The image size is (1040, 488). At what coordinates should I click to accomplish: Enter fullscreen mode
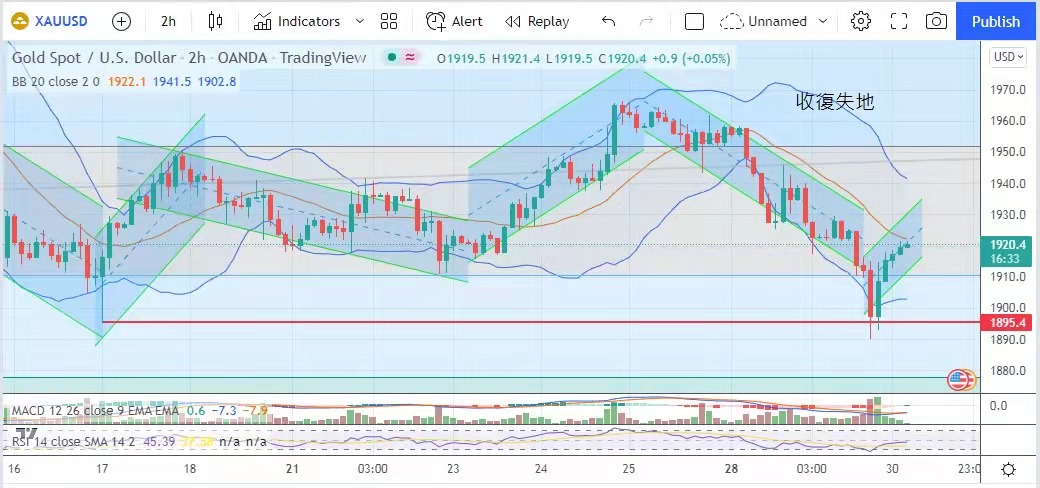pyautogui.click(x=898, y=21)
